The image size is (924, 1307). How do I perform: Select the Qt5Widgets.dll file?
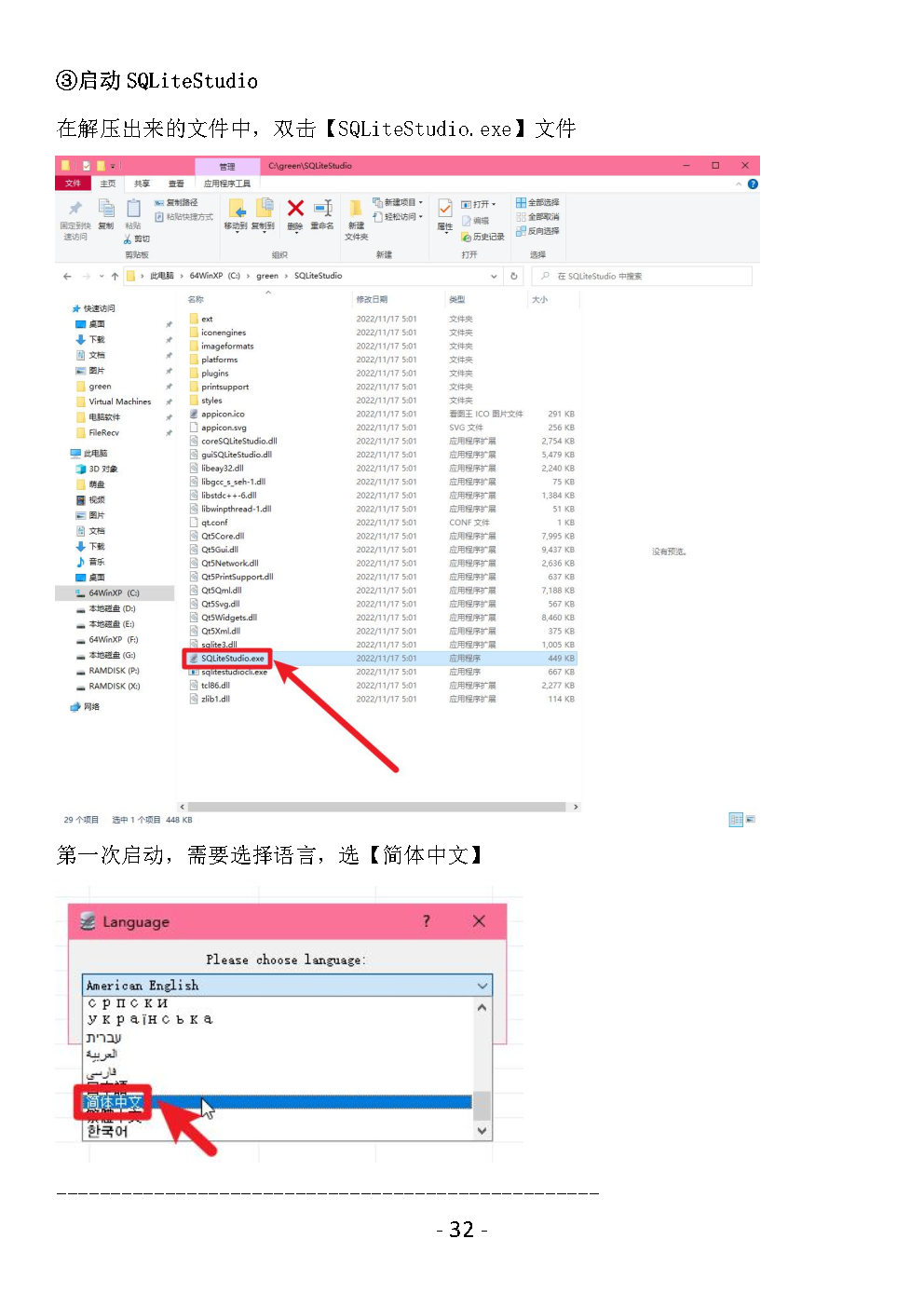click(x=229, y=618)
